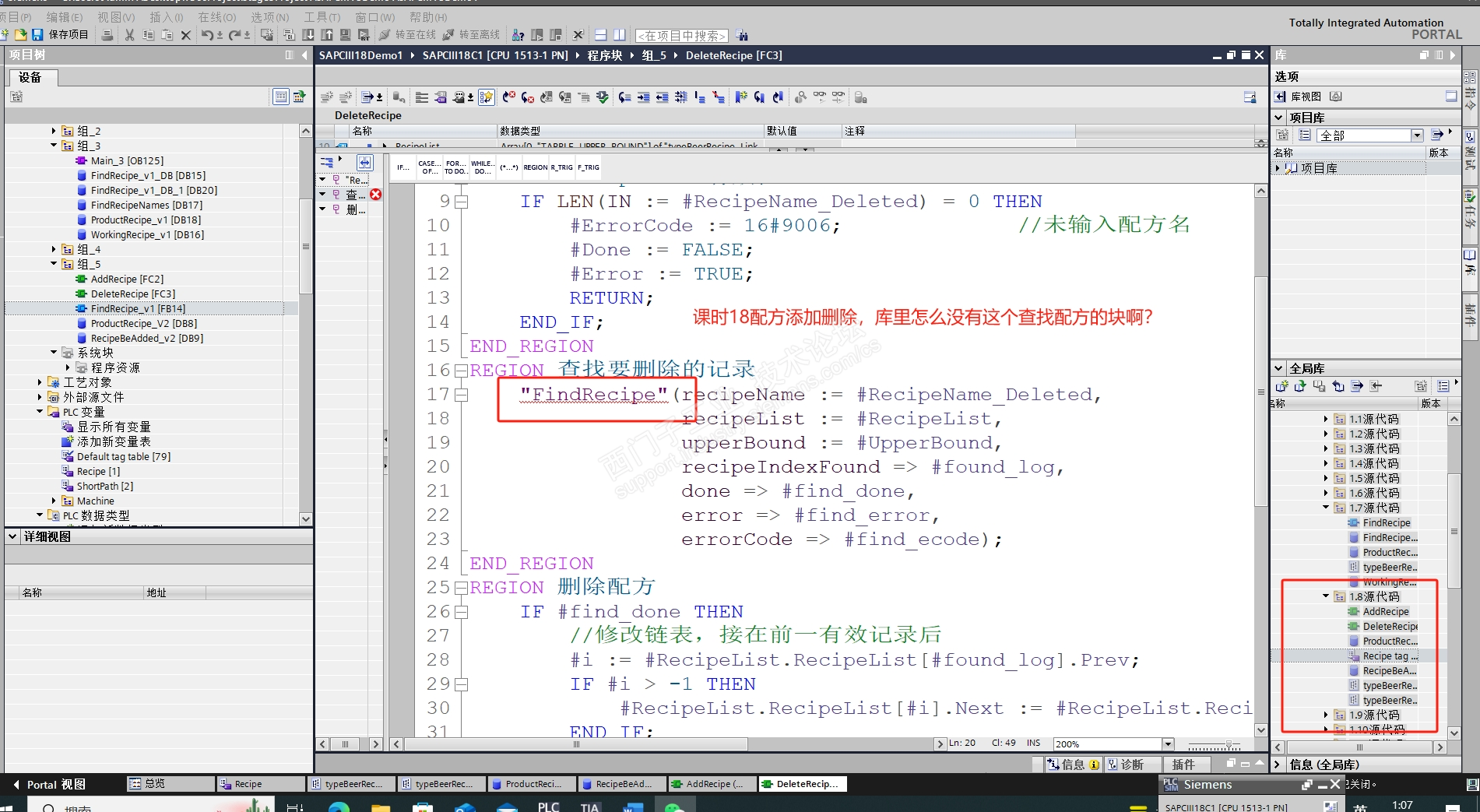Insert a CASE OF statement template
This screenshot has width=1480, height=812.
click(428, 167)
